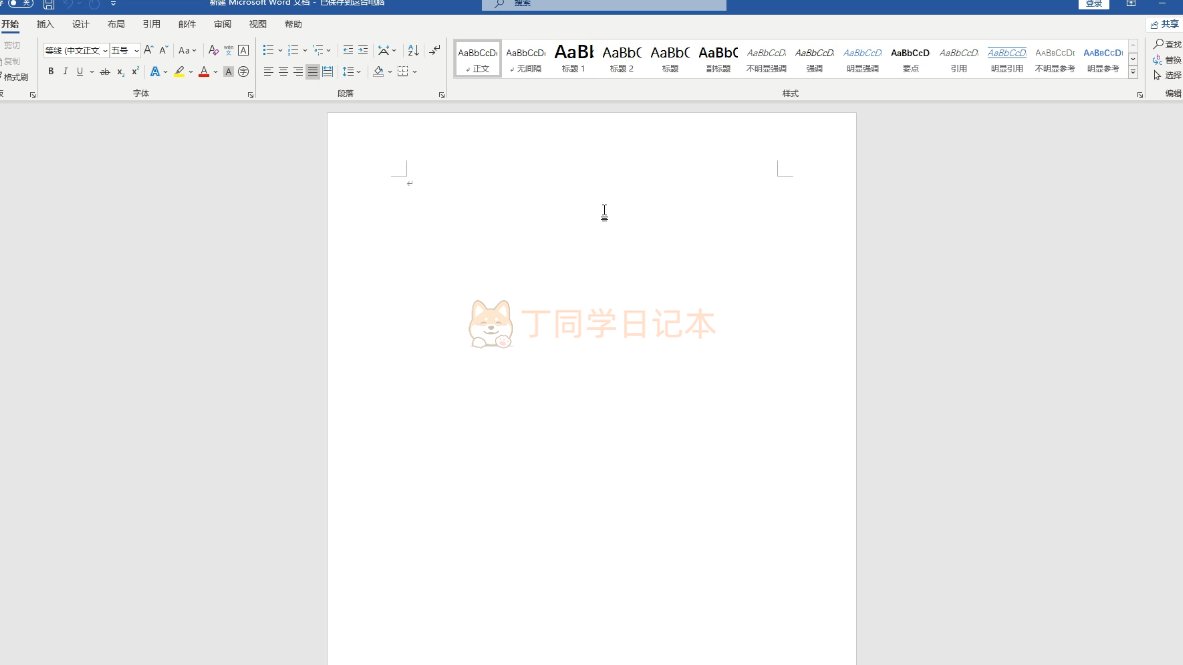Click the search box in title bar
Viewport: 1183px width, 665px height.
[x=604, y=5]
